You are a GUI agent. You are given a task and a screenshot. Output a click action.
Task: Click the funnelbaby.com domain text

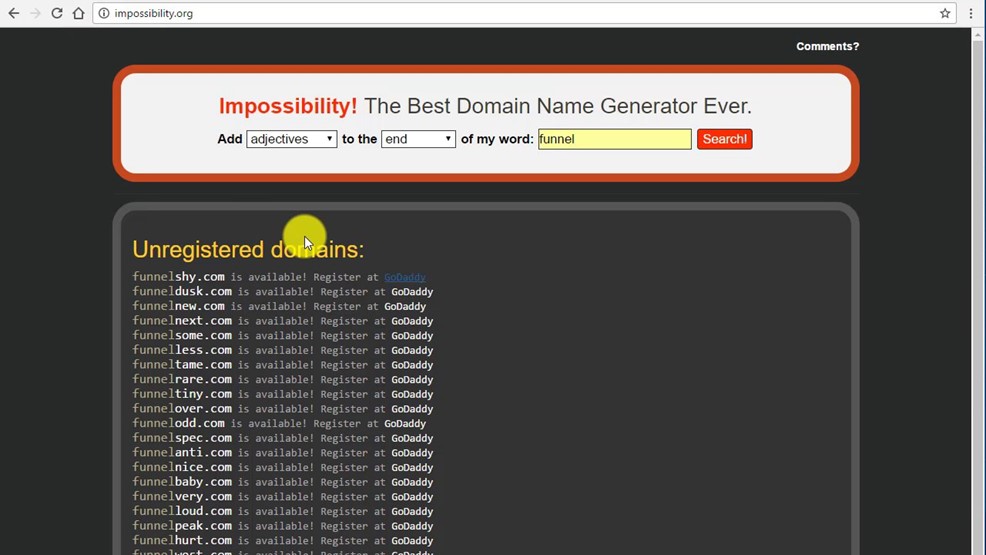(182, 482)
